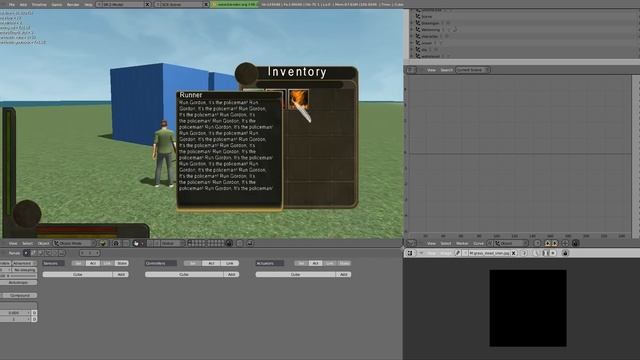Viewport: 640px width, 360px height.
Task: Toggle Sel under Controllers
Action: coord(193,263)
